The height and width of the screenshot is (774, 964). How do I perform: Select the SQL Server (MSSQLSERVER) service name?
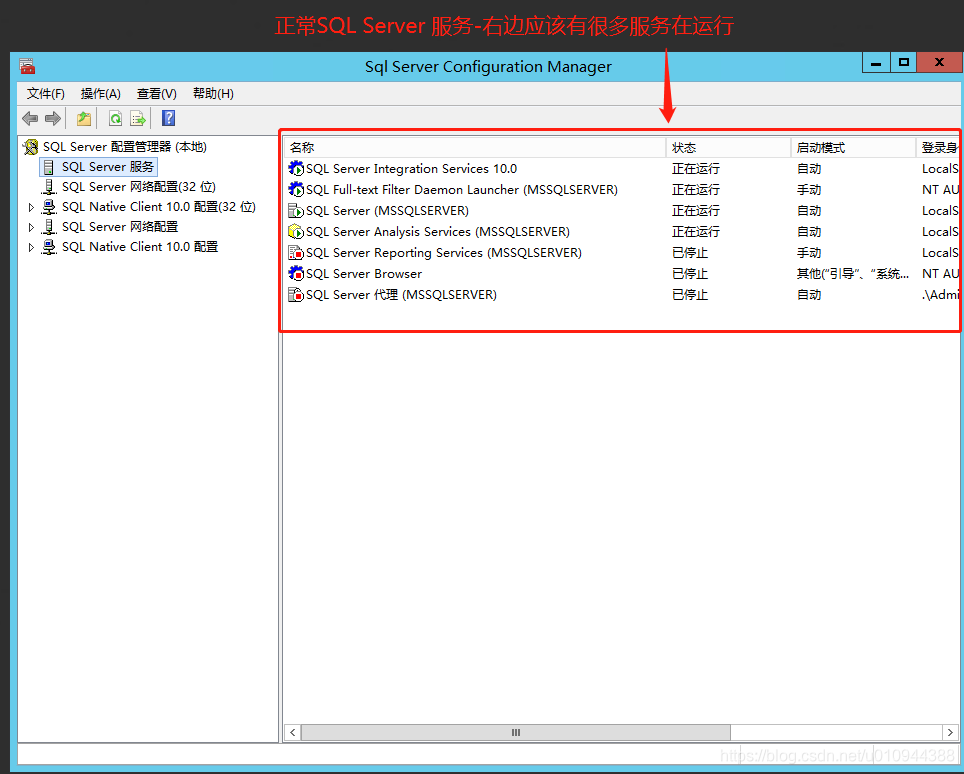coord(387,211)
